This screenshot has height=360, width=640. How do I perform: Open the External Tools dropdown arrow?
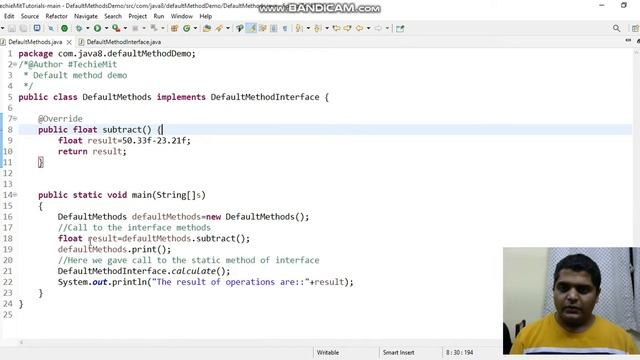tap(125, 28)
